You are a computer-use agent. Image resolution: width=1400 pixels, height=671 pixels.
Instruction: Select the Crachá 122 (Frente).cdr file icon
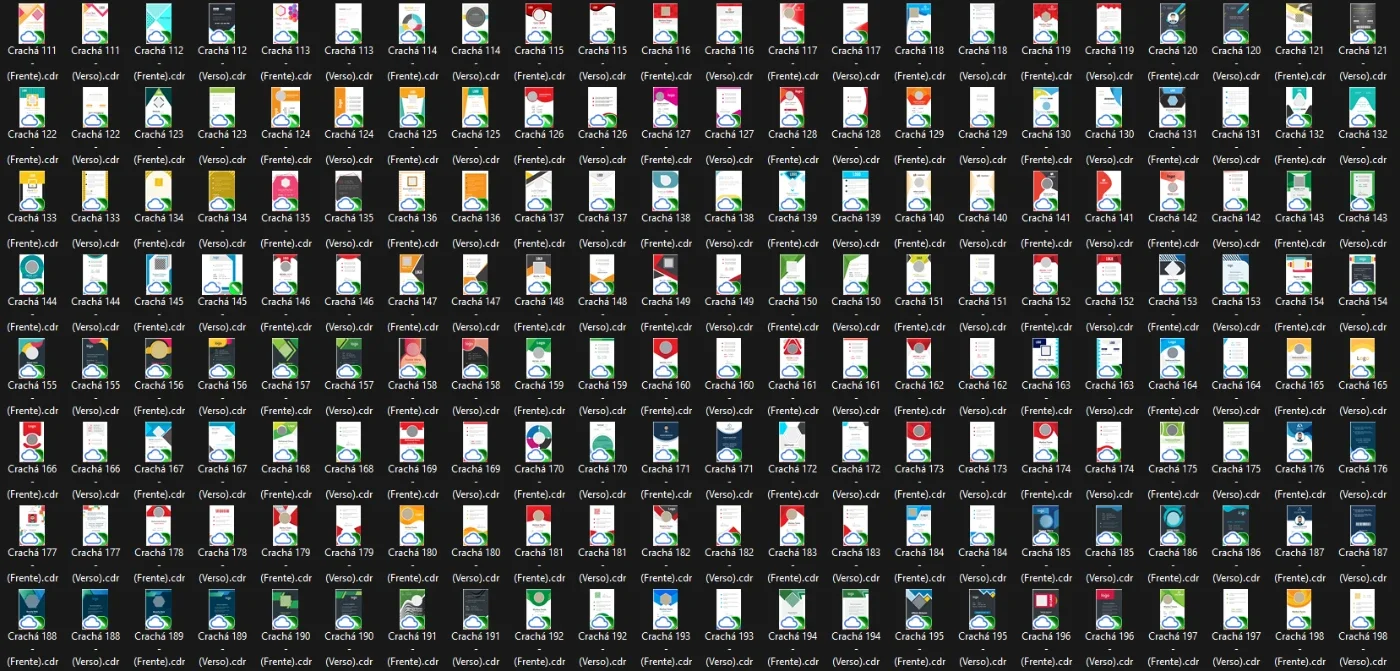pos(32,106)
